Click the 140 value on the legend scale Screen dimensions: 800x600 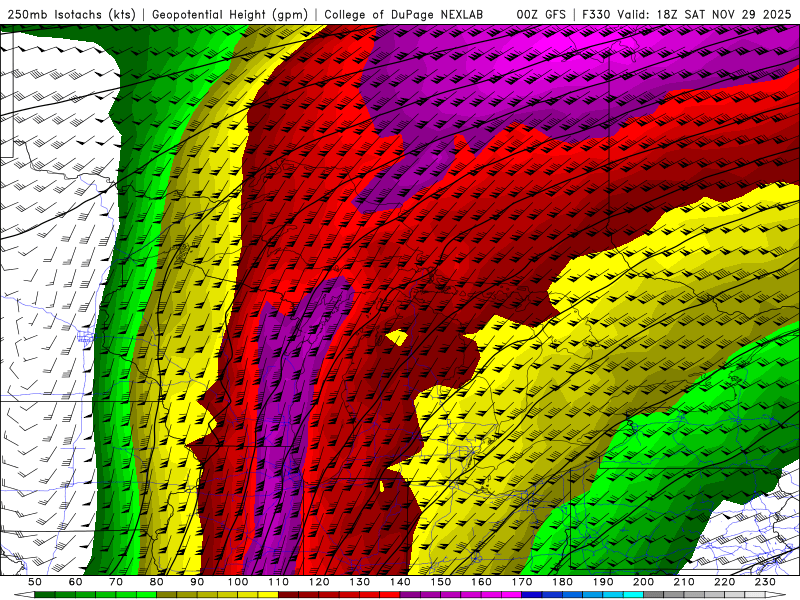point(400,582)
